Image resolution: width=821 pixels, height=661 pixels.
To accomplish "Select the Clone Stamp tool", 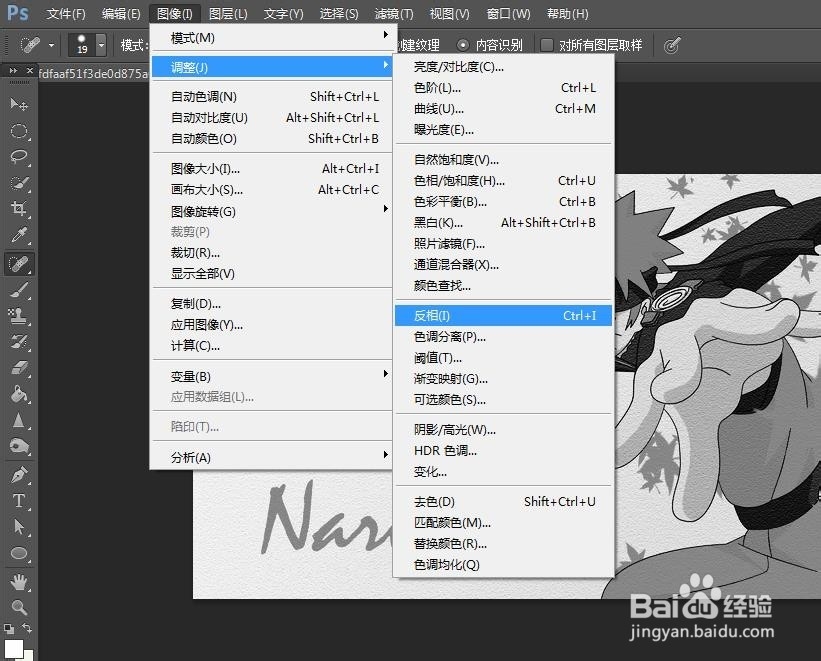I will 19,316.
